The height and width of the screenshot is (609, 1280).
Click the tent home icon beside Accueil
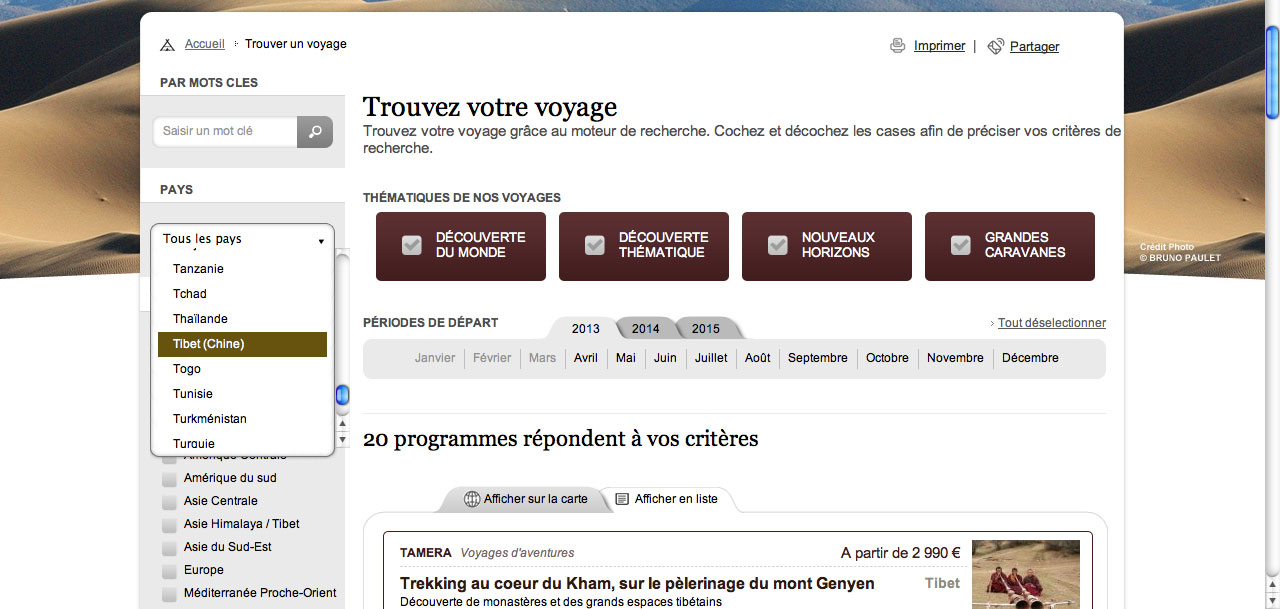coord(167,45)
